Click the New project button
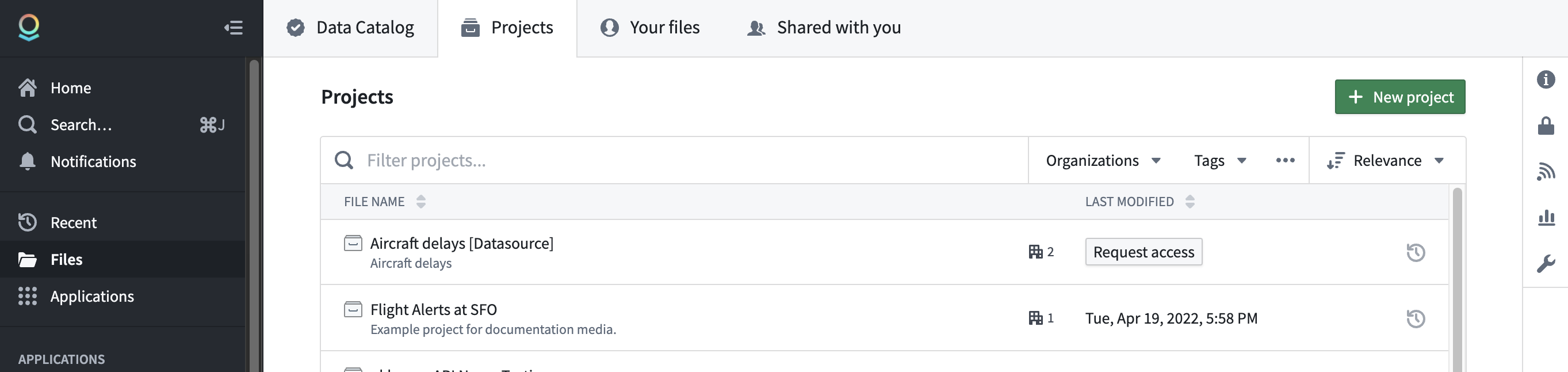Image resolution: width=1568 pixels, height=372 pixels. click(x=1399, y=97)
